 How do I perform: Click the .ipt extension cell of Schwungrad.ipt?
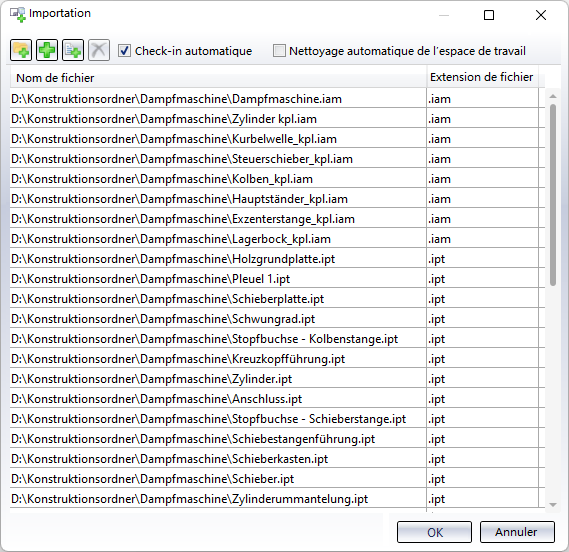482,318
